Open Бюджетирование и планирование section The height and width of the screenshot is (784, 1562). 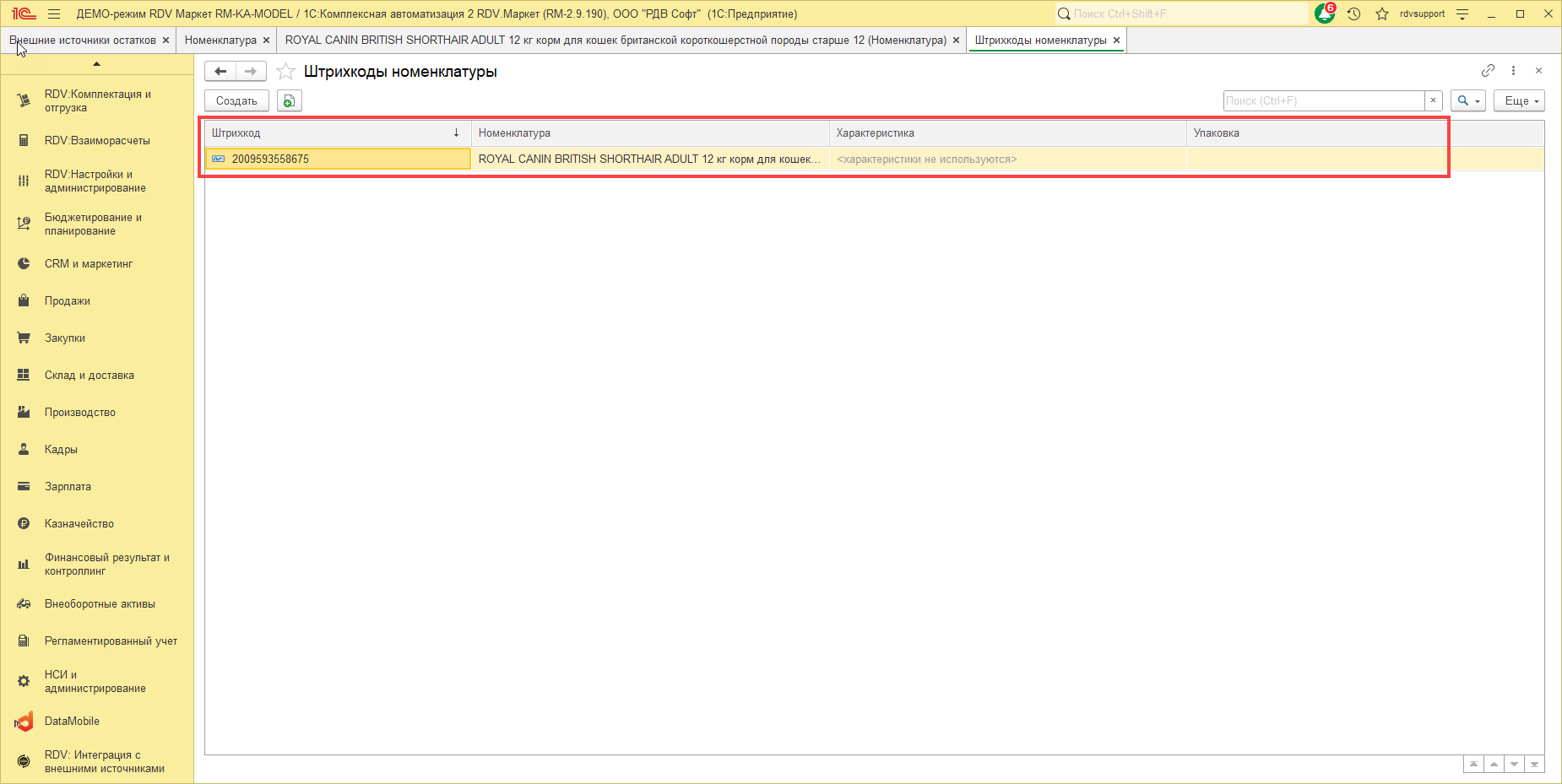click(97, 224)
